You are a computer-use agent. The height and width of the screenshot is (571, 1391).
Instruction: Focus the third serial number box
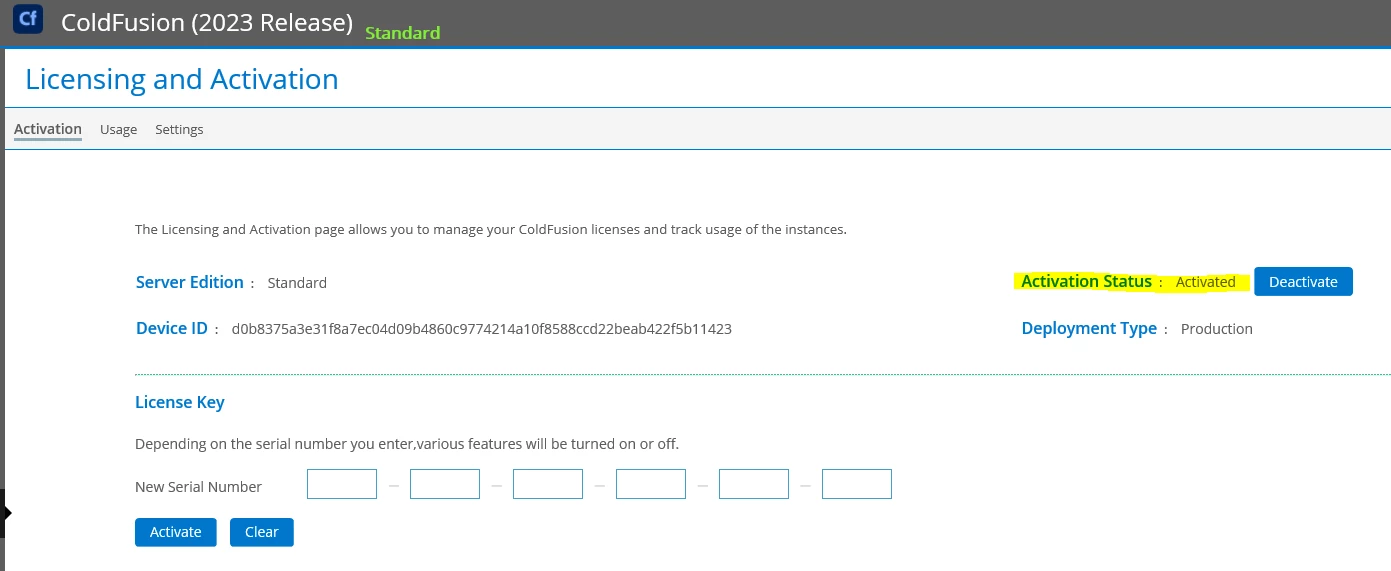pyautogui.click(x=548, y=484)
